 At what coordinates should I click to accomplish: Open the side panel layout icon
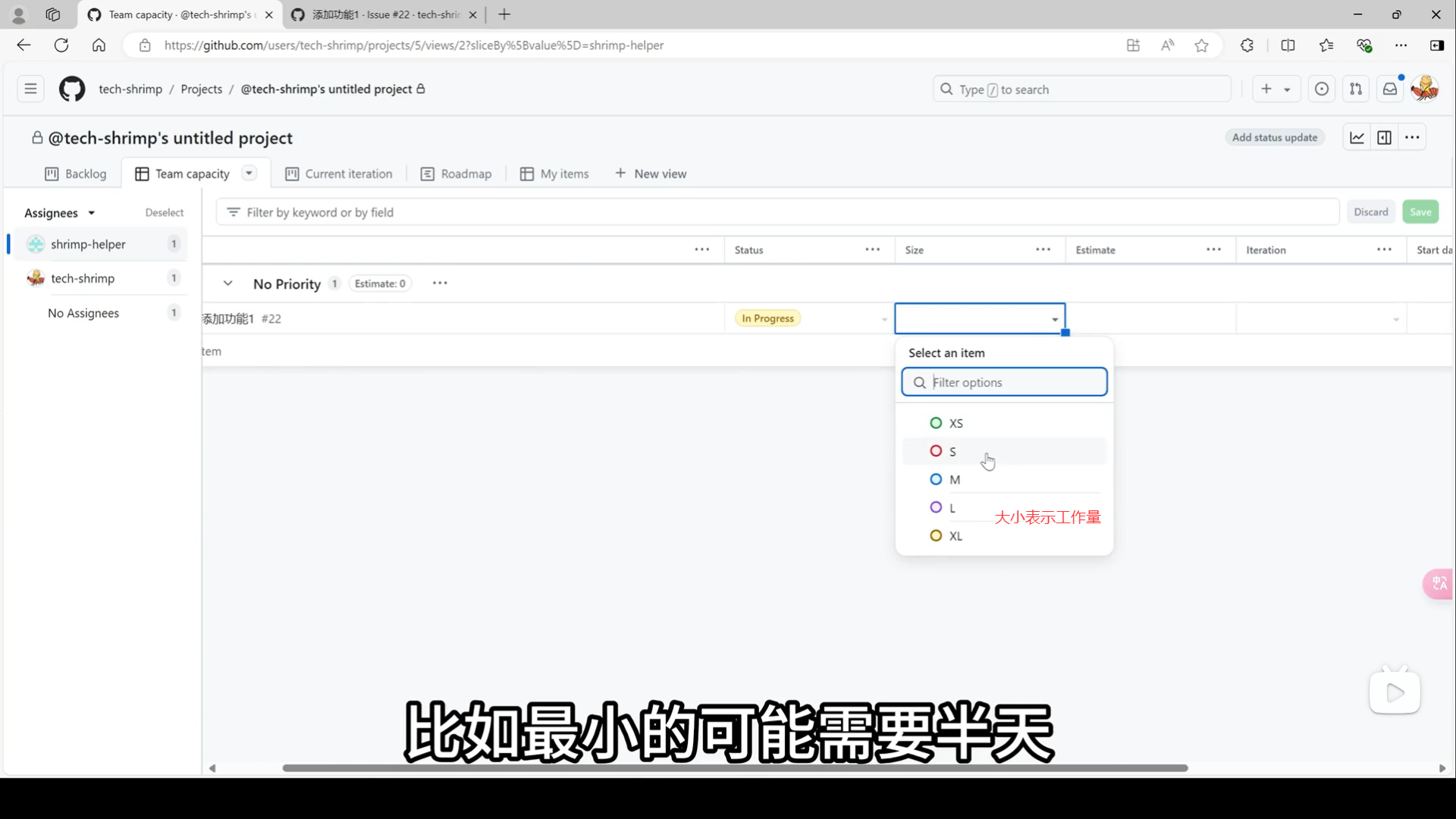1384,137
